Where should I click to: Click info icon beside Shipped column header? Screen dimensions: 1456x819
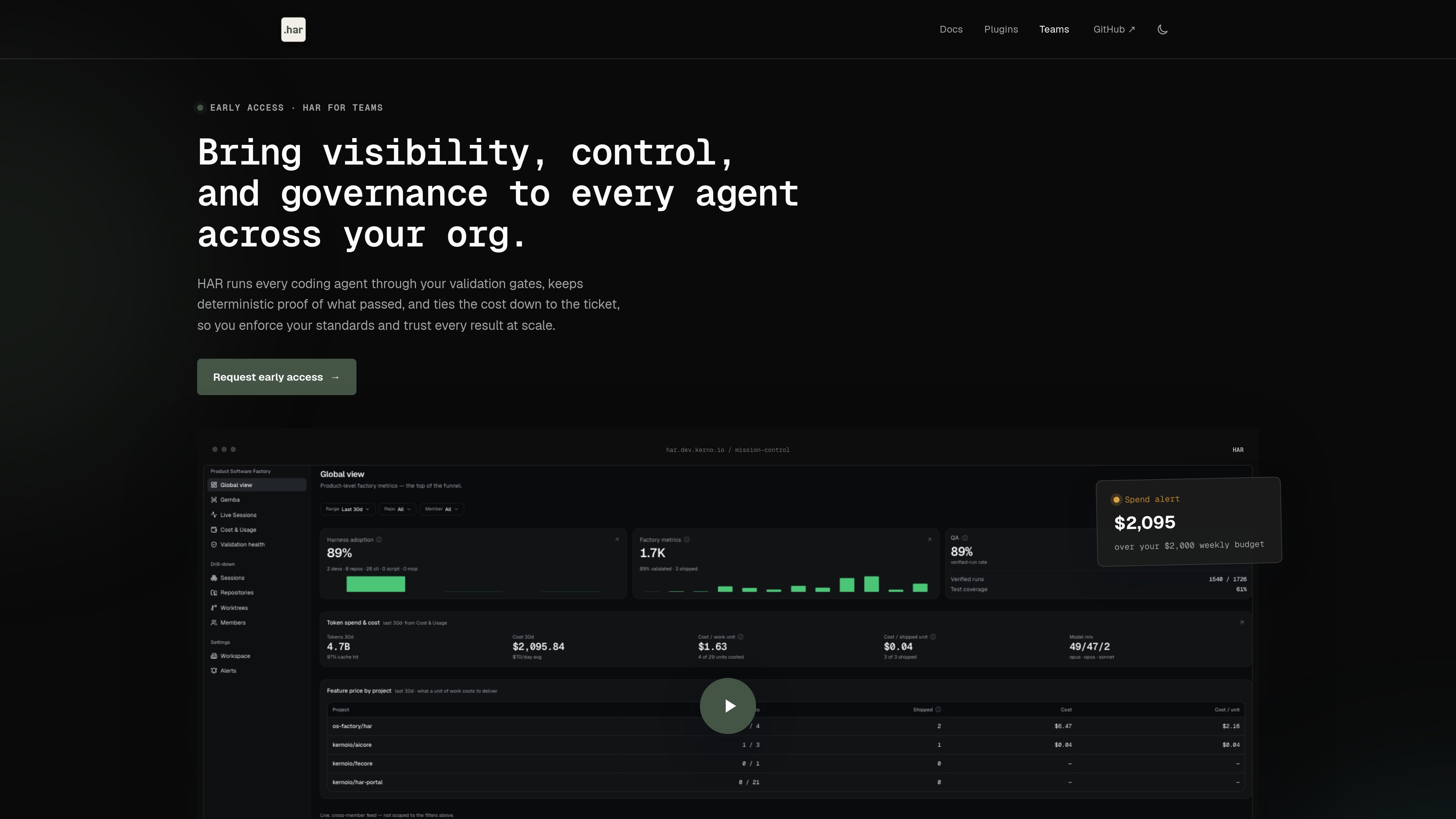click(x=938, y=710)
